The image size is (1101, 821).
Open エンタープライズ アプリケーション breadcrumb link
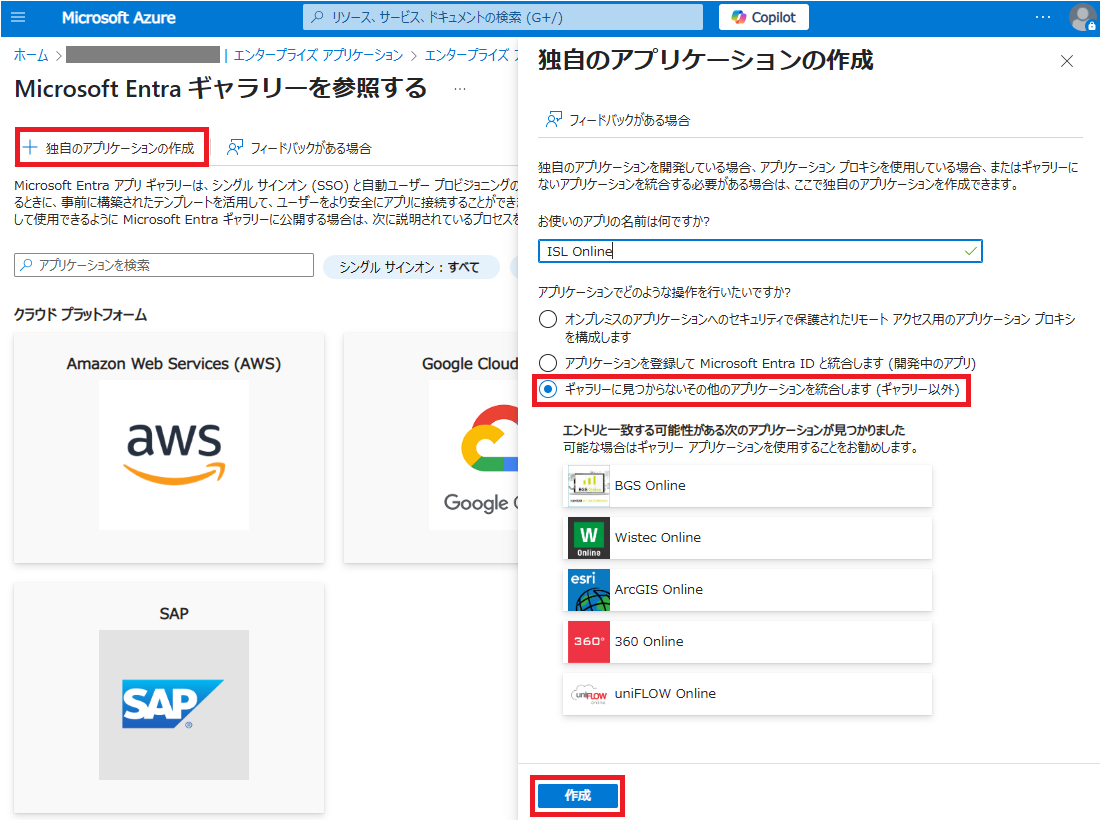(318, 55)
